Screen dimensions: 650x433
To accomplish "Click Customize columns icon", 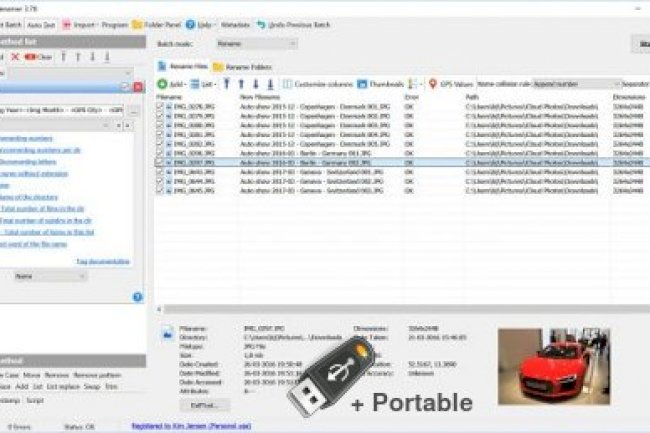I will point(287,84).
